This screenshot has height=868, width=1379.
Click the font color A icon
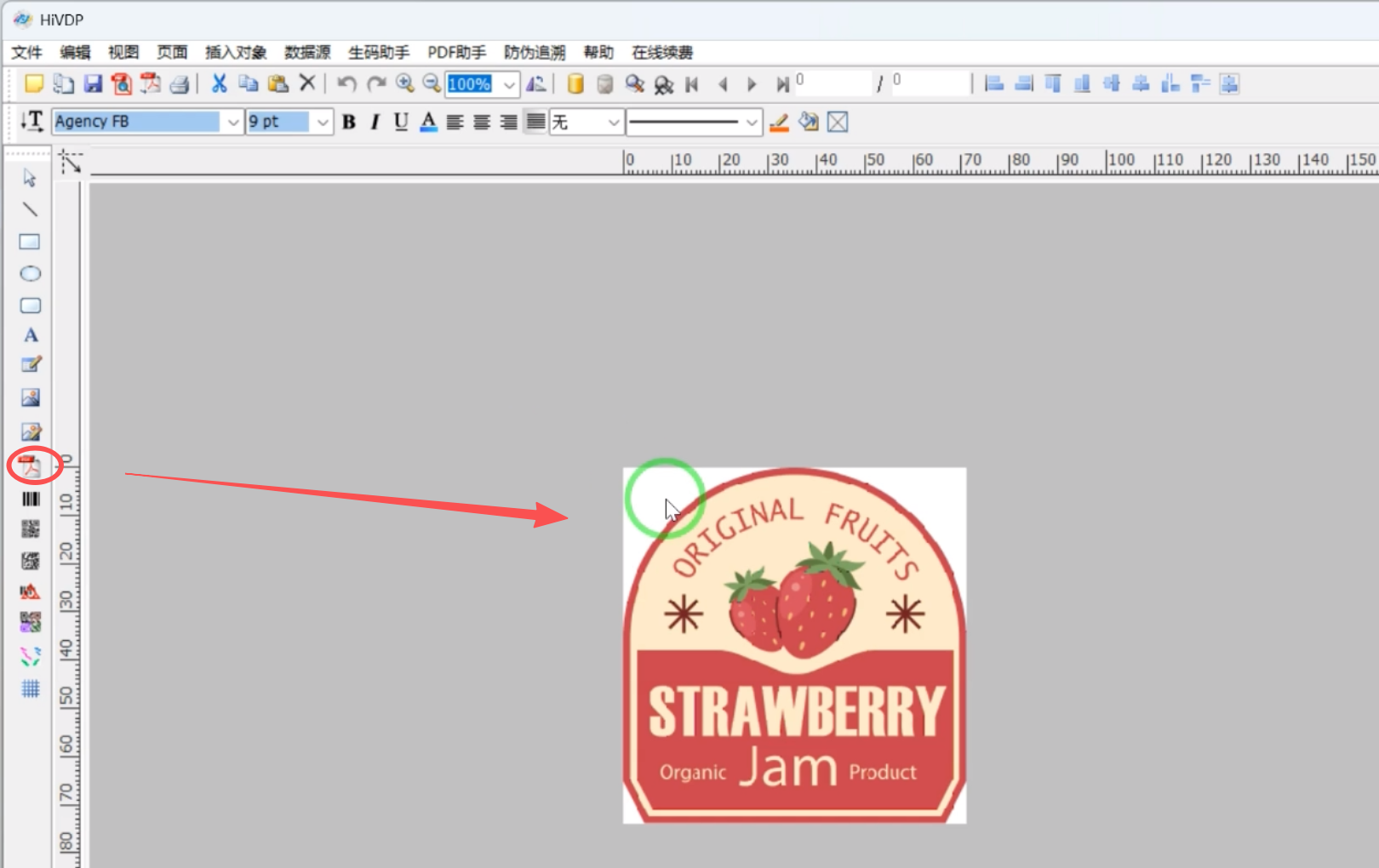coord(429,122)
